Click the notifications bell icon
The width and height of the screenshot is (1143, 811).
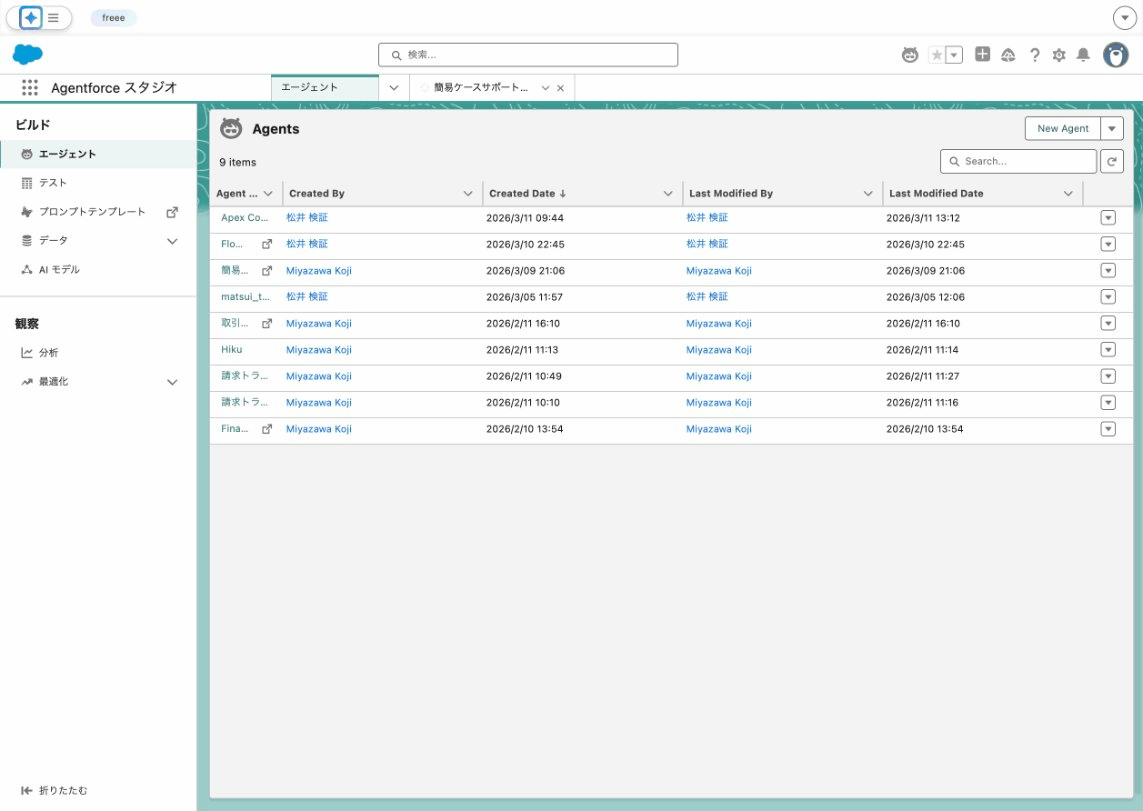(1083, 55)
